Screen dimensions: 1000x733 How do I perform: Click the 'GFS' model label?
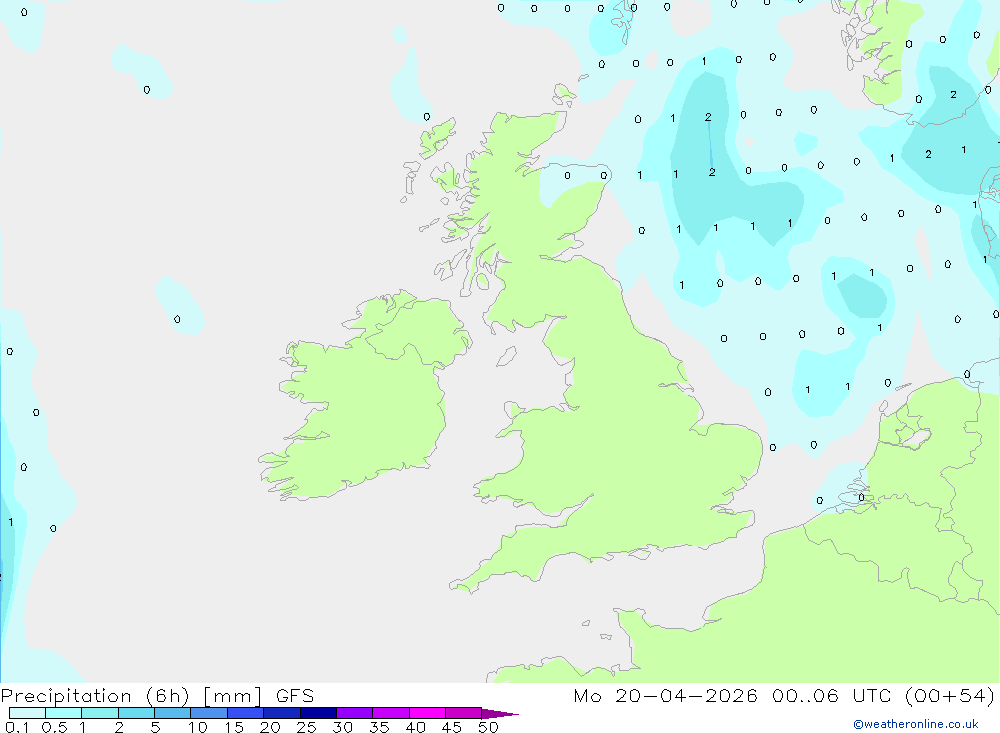(295, 696)
